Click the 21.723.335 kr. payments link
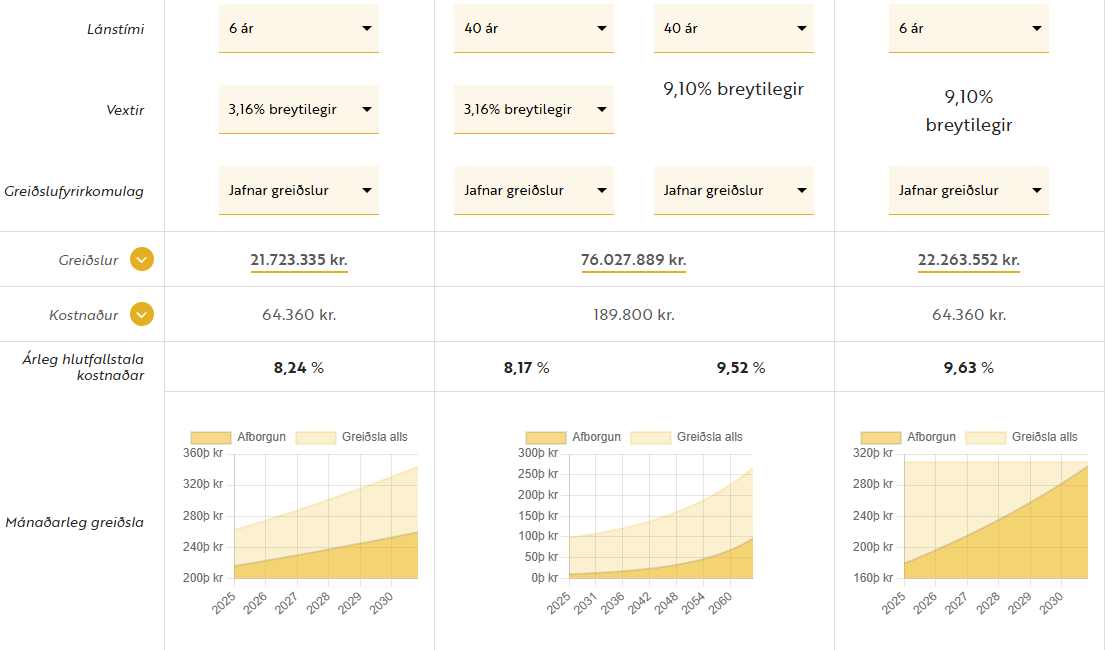 coord(299,260)
